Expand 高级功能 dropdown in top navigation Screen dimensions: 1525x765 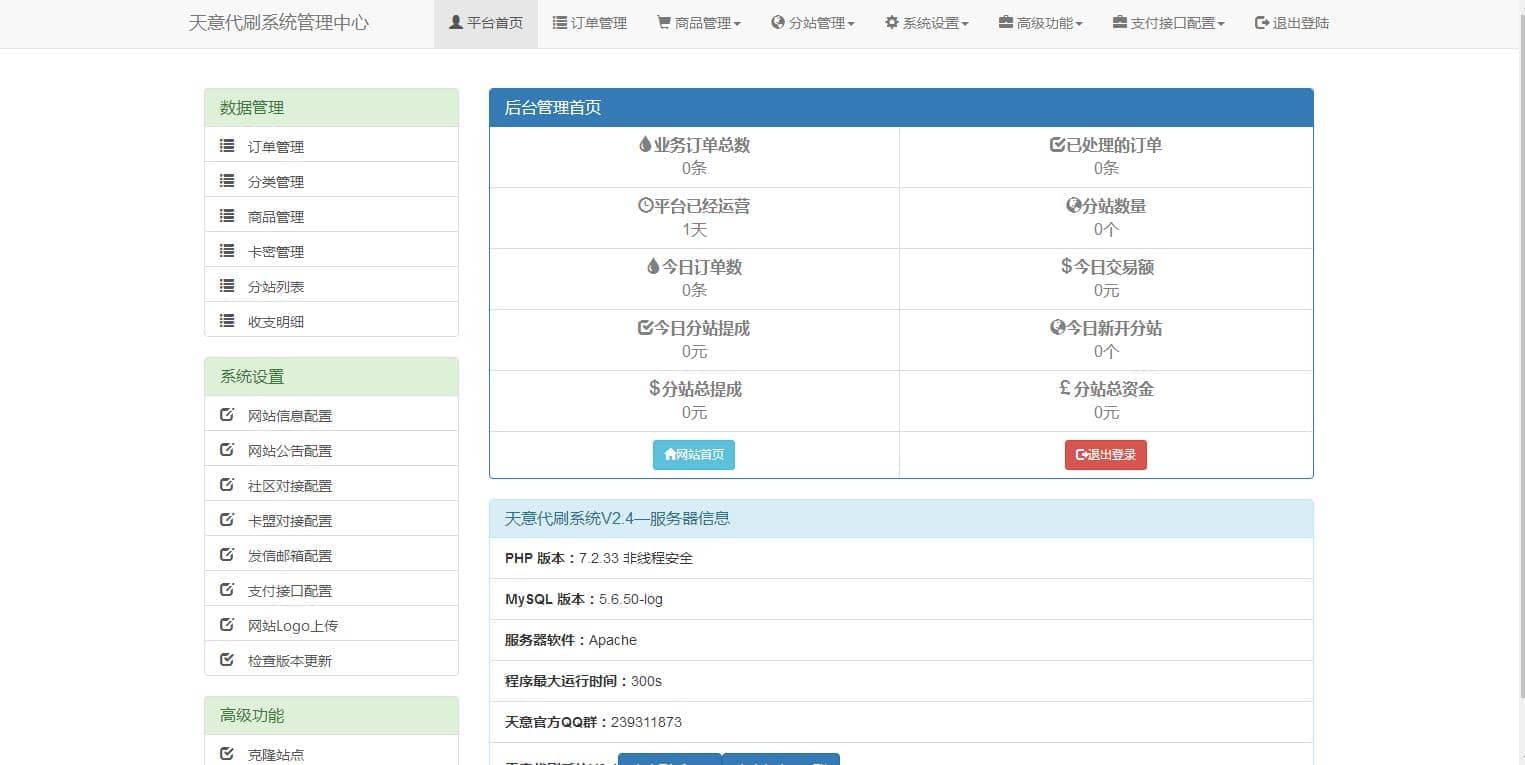(1040, 23)
